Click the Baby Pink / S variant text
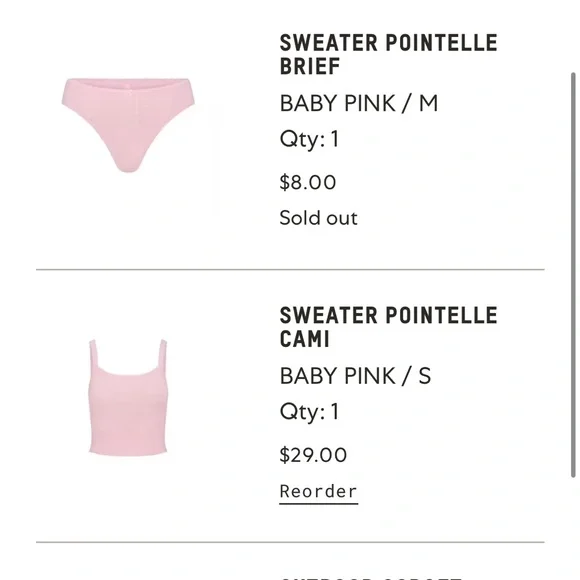580x580 pixels. (x=355, y=376)
